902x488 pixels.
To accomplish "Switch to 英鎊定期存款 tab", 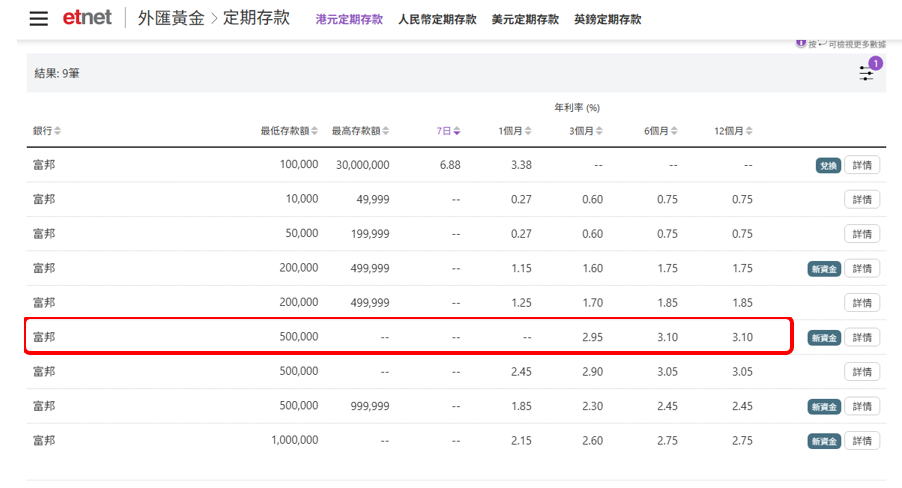I will pyautogui.click(x=607, y=20).
